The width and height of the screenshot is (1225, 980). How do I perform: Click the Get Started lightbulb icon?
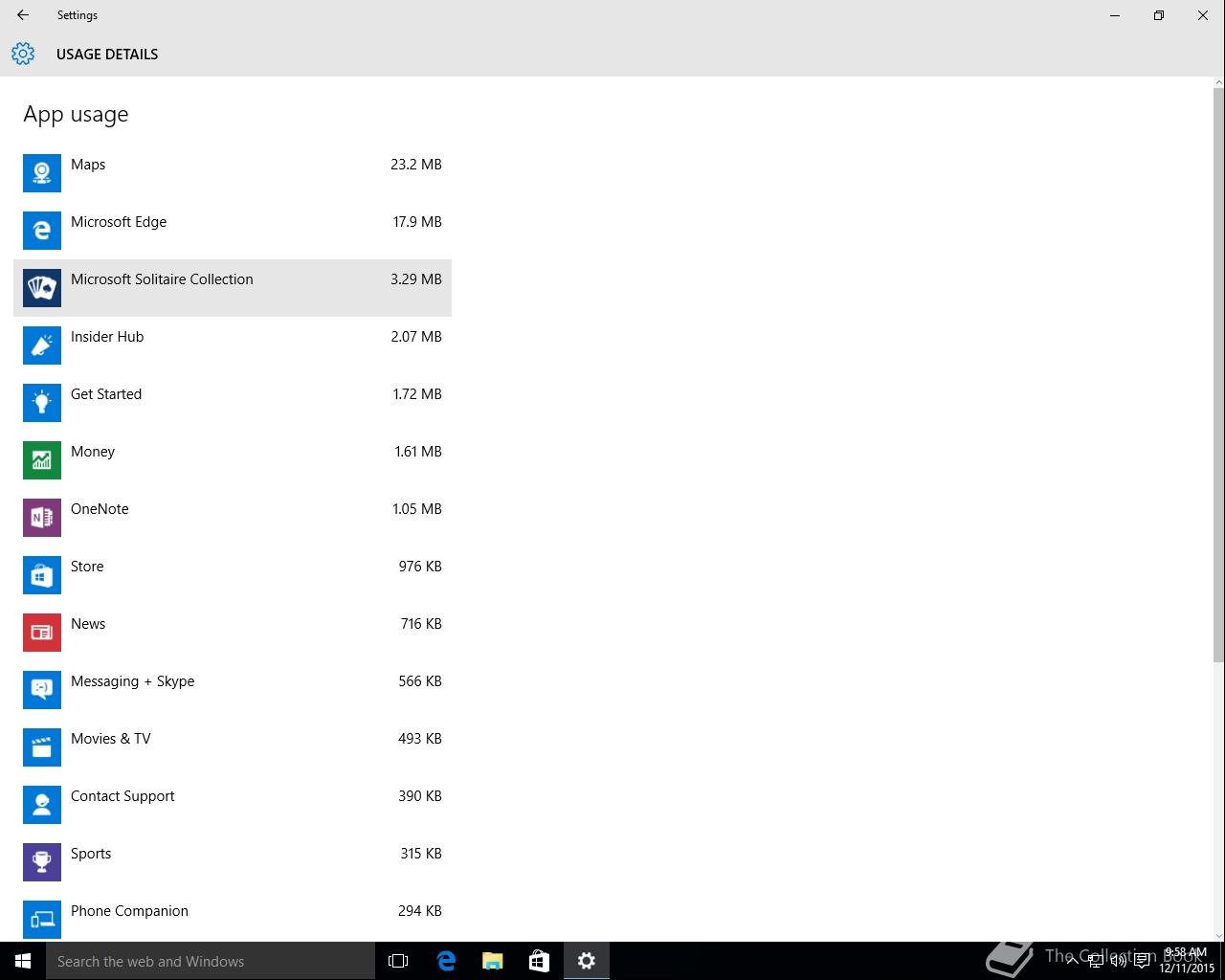point(42,403)
